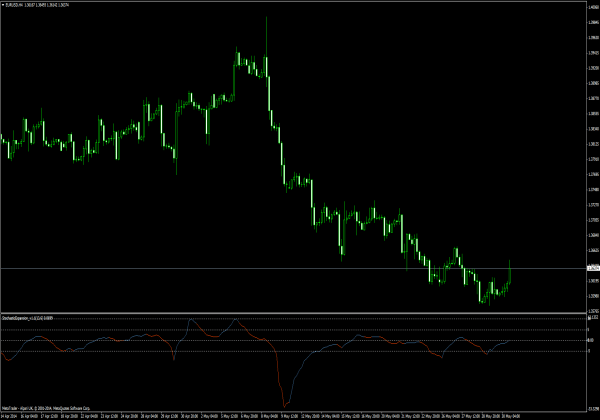Click the horizontal bid price line on chart
The height and width of the screenshot is (420, 600).
(300, 270)
